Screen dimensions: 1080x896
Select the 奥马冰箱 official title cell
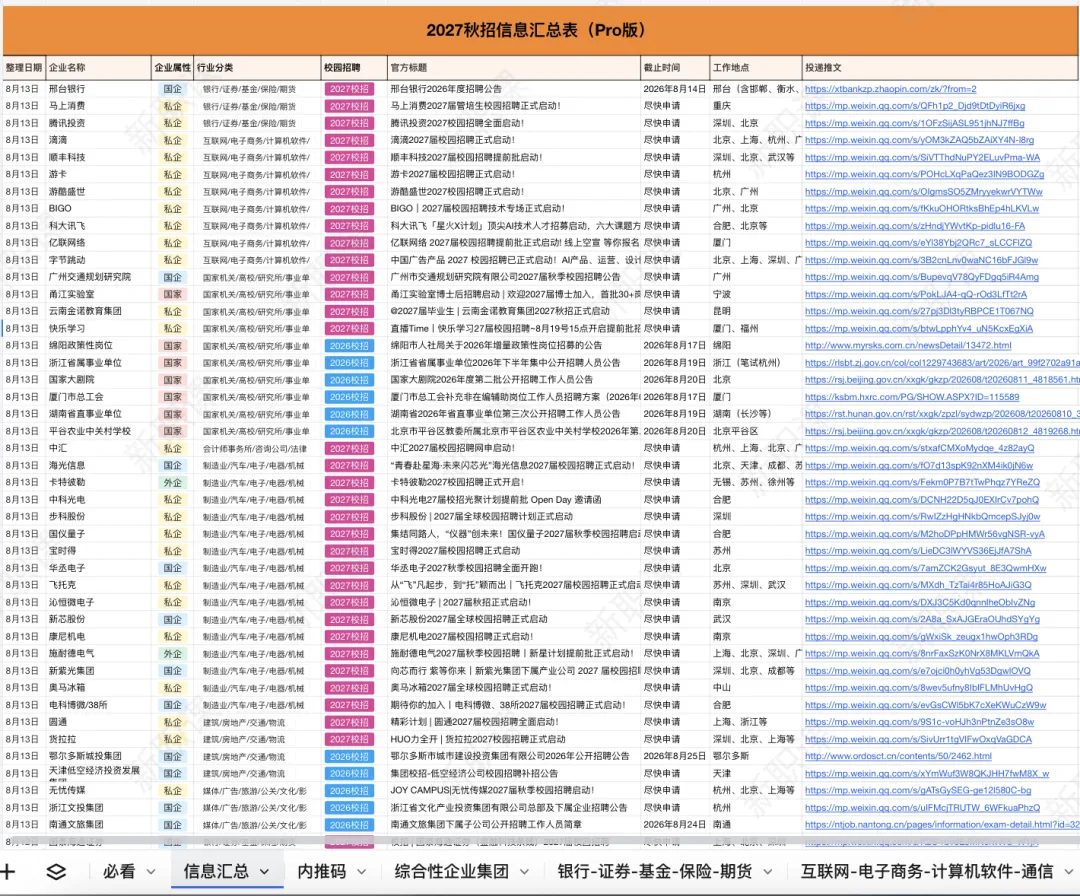[514, 688]
